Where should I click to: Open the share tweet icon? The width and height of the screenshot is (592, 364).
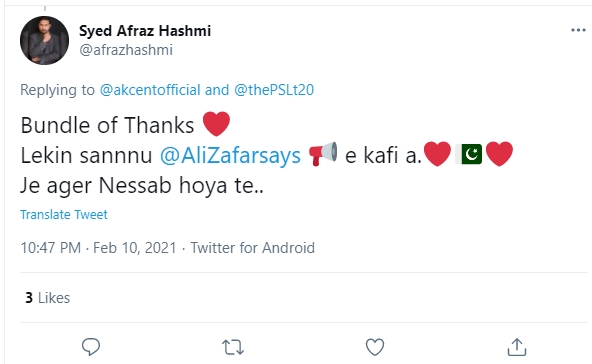(517, 346)
